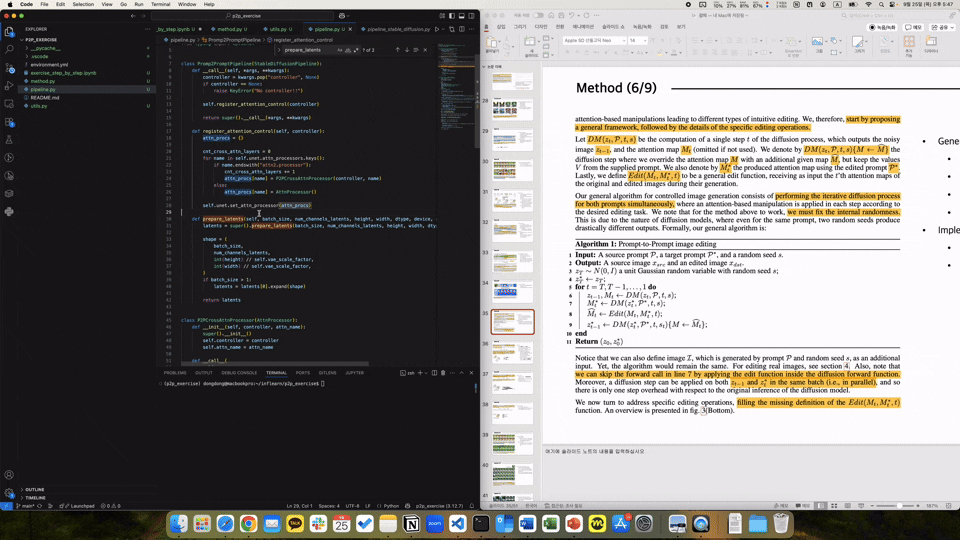The width and height of the screenshot is (960, 540).
Task: Click Redo icon in PowerPoint title bar
Action: [587, 15]
